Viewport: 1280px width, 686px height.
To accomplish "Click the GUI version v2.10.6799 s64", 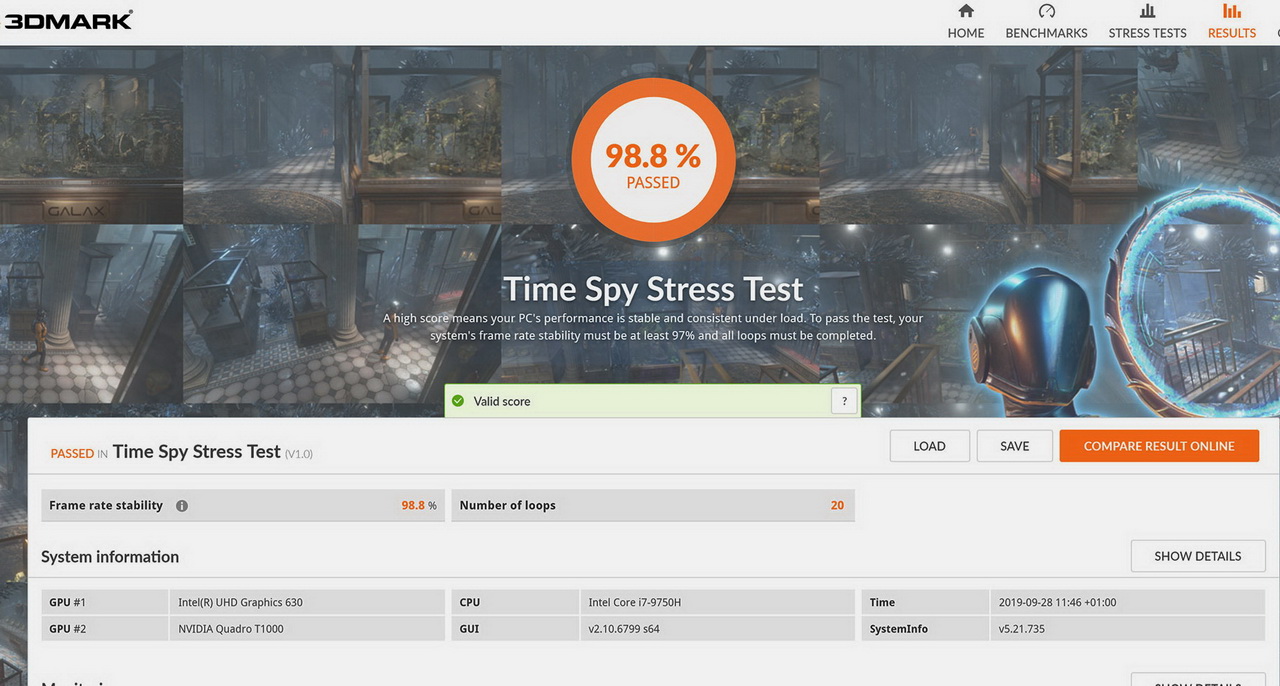I will point(624,629).
